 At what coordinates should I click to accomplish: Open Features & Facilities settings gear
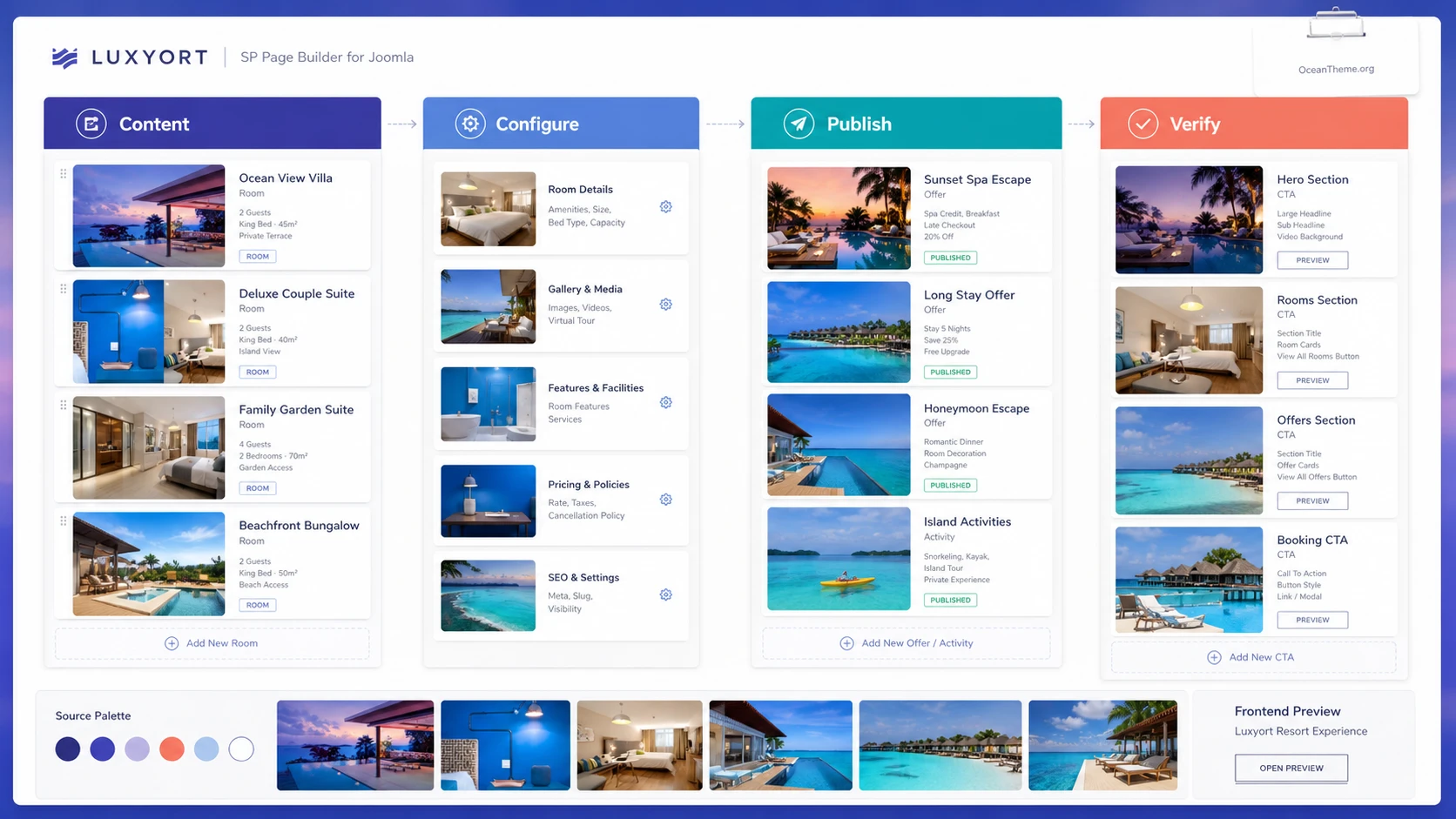[x=665, y=403]
